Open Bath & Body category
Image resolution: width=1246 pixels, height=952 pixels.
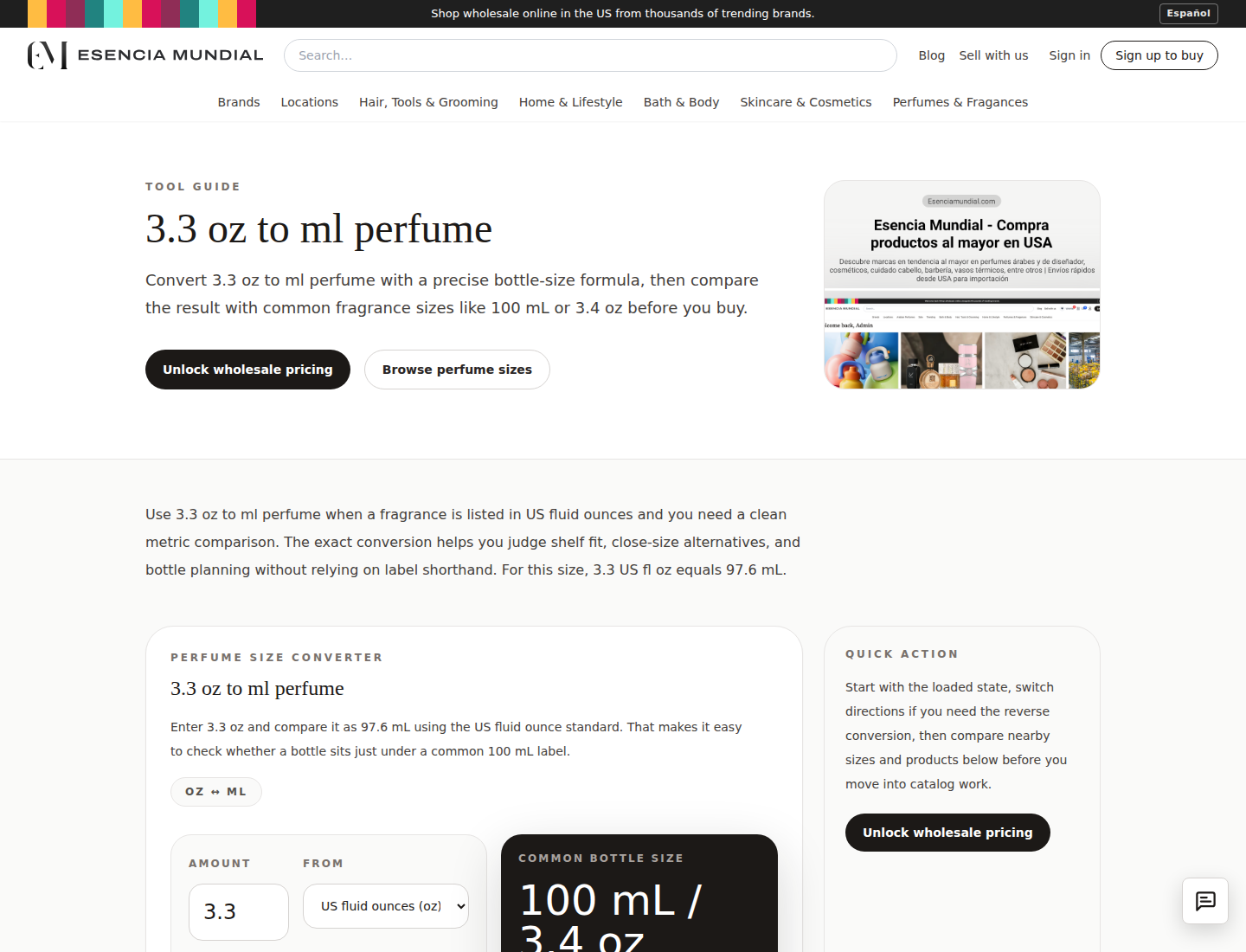[x=681, y=102]
